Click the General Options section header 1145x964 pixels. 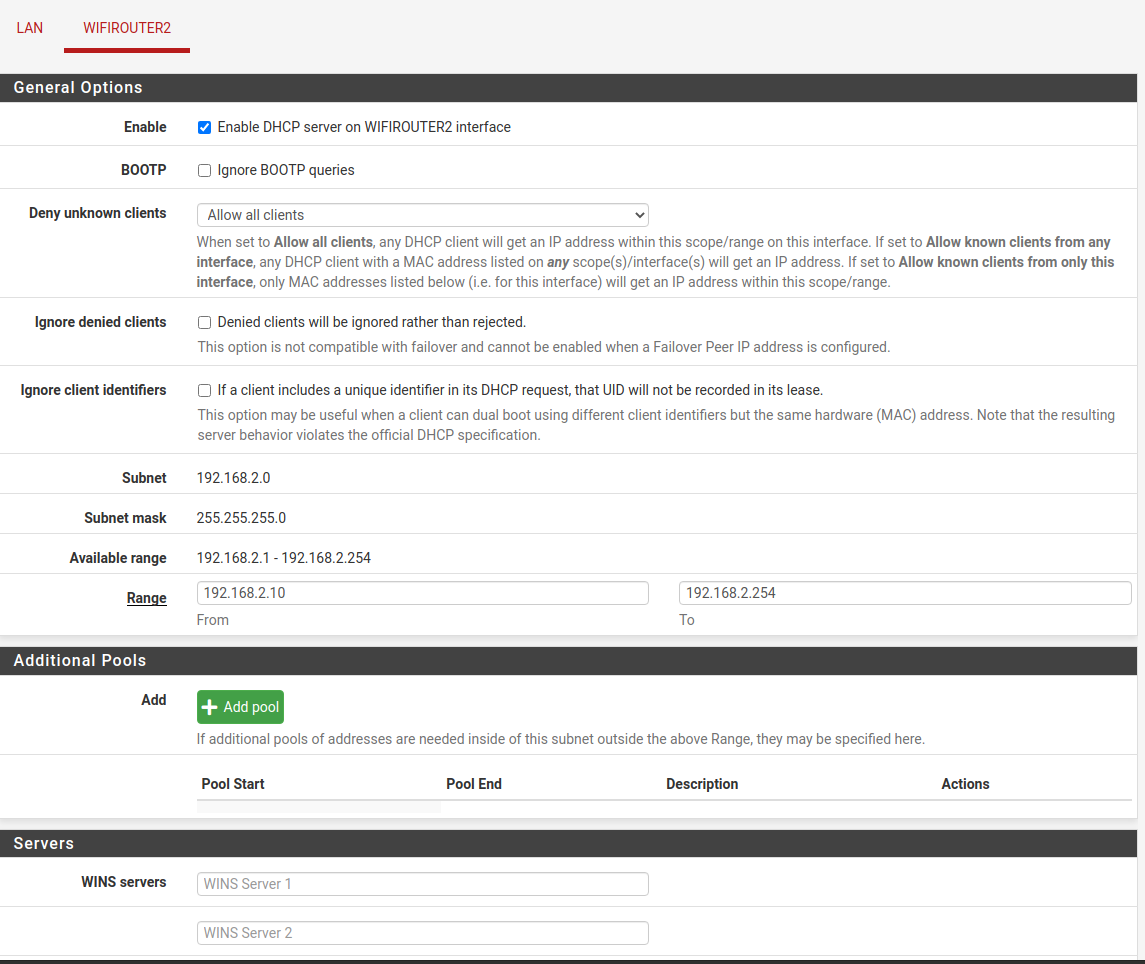pos(568,88)
